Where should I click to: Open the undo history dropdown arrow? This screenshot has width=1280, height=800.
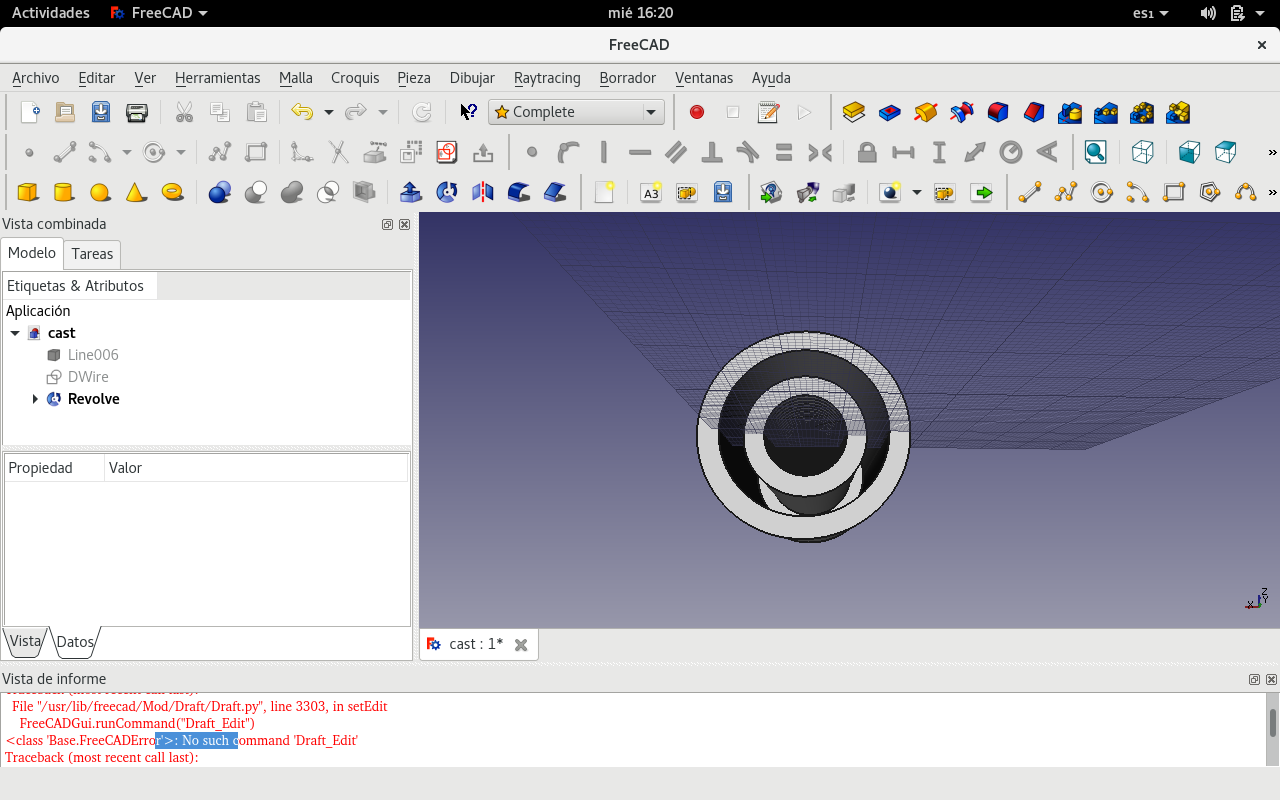(x=328, y=112)
